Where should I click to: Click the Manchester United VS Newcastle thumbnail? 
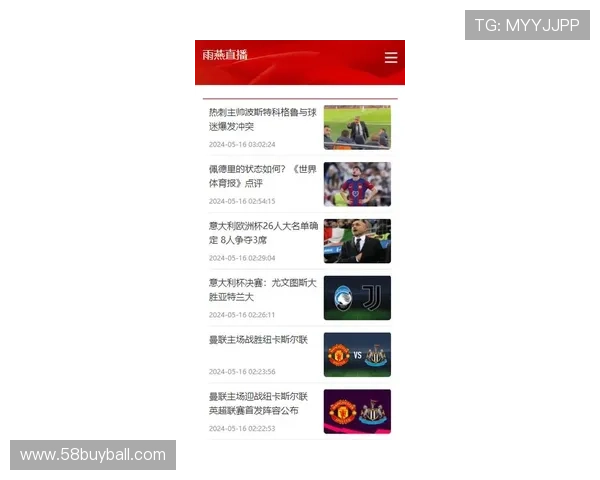(357, 355)
